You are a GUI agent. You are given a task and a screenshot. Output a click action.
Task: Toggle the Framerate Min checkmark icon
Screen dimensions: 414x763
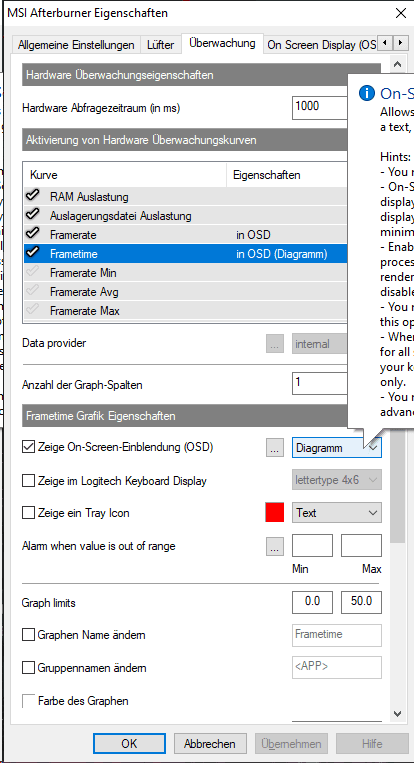(33, 272)
